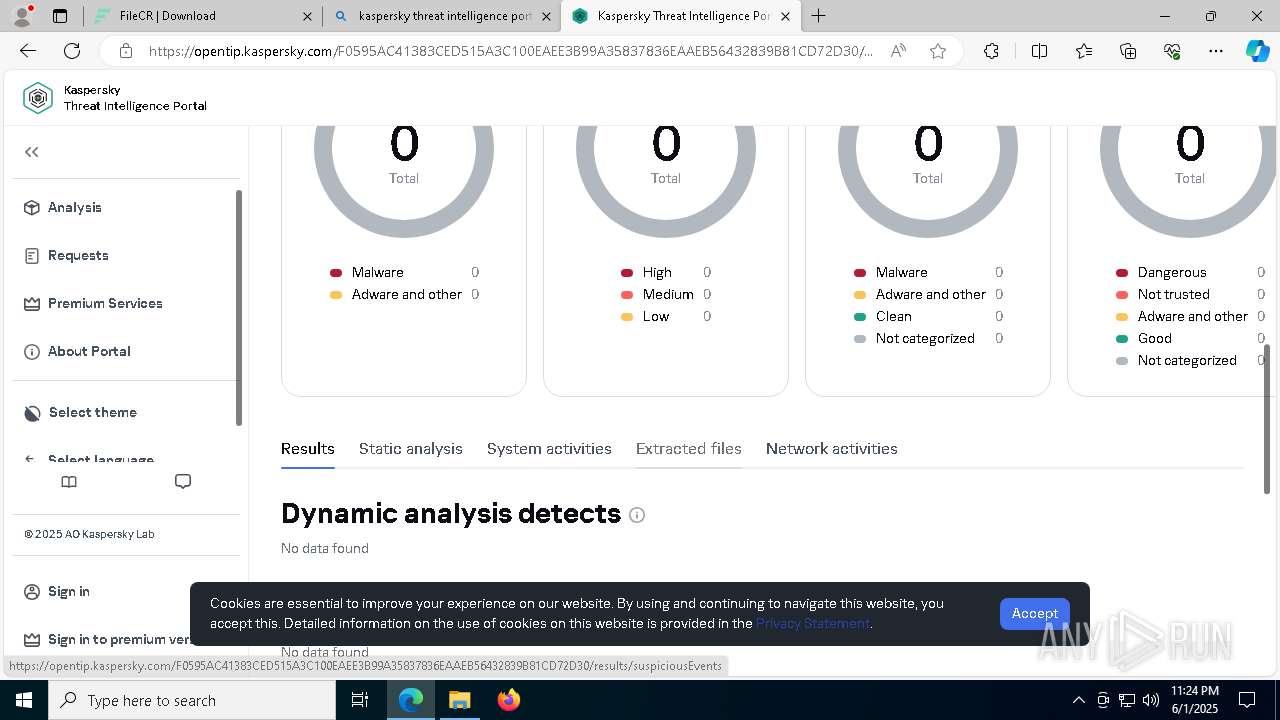Screen dimensions: 1280x720
Task: Switch to the Static analysis tab
Action: pyautogui.click(x=411, y=449)
